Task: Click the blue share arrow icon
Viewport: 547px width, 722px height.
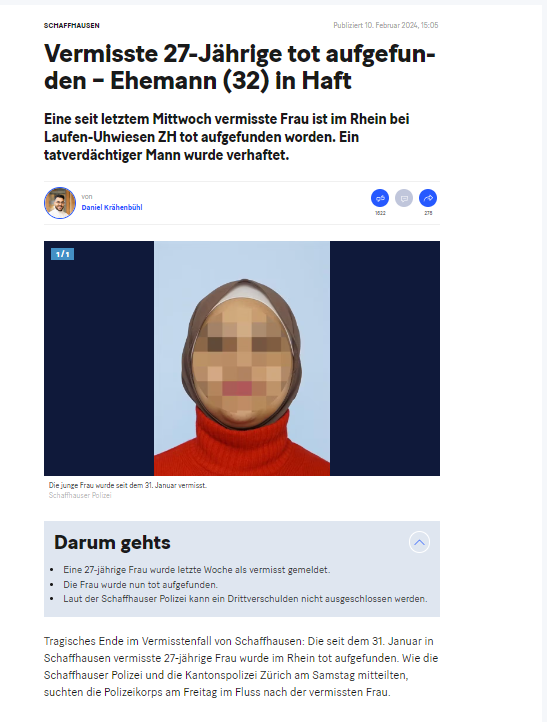Action: [x=428, y=198]
